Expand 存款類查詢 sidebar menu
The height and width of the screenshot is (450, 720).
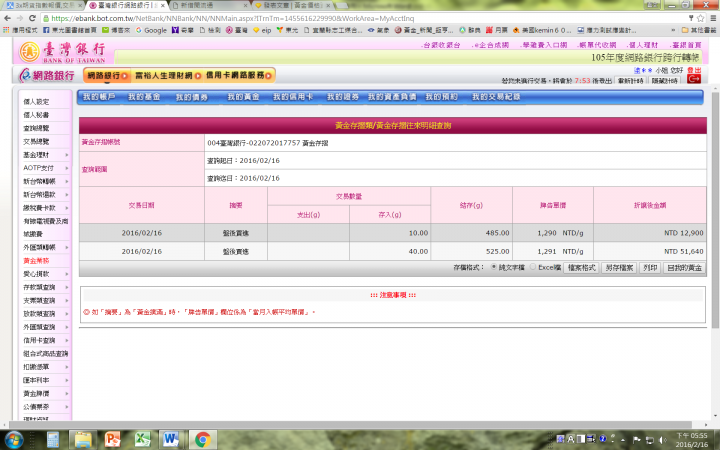pos(39,286)
